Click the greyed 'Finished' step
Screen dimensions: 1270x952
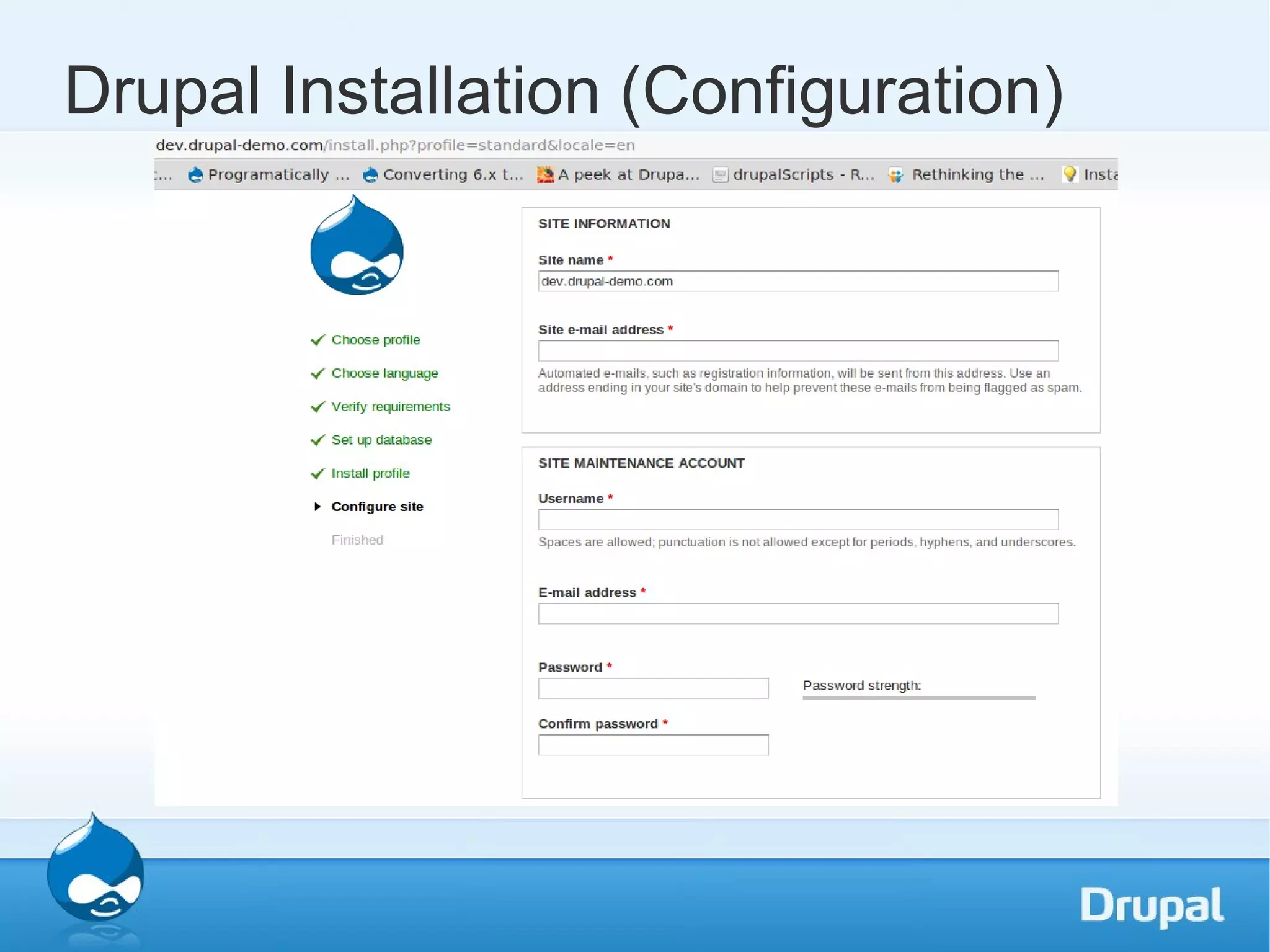click(x=357, y=540)
